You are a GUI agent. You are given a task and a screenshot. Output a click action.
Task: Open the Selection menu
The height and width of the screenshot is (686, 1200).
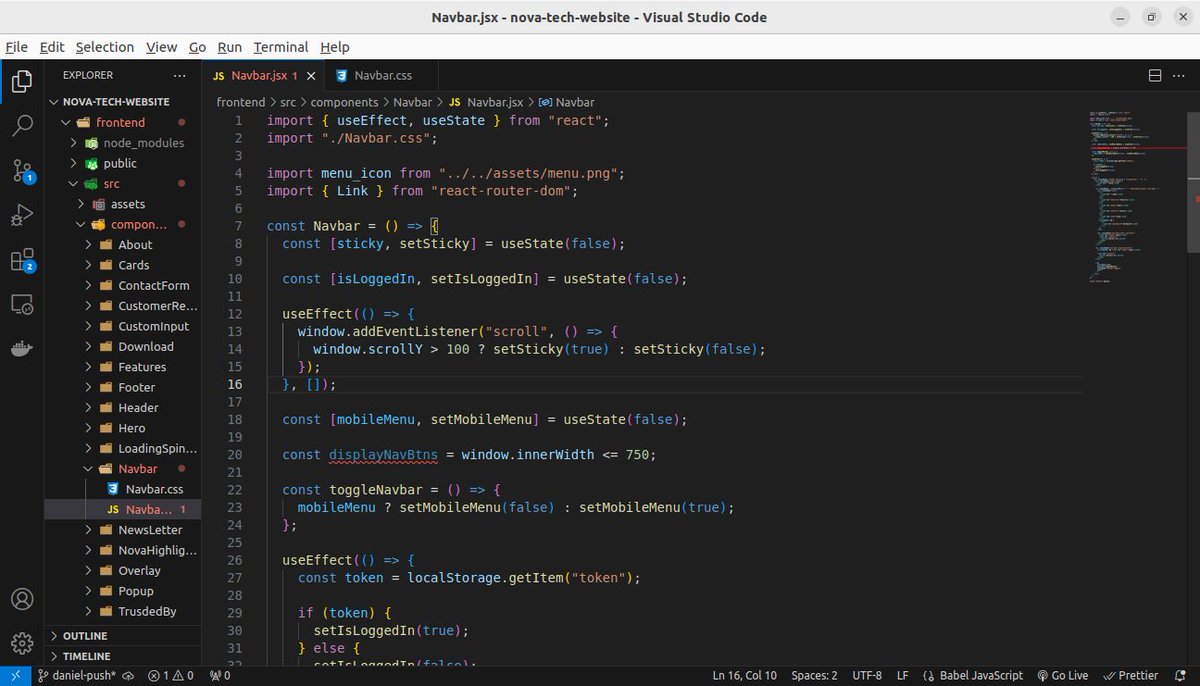pyautogui.click(x=105, y=47)
